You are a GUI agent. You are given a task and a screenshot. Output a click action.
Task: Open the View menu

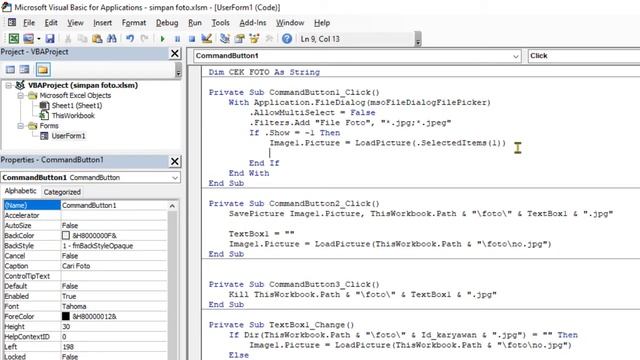coord(76,23)
